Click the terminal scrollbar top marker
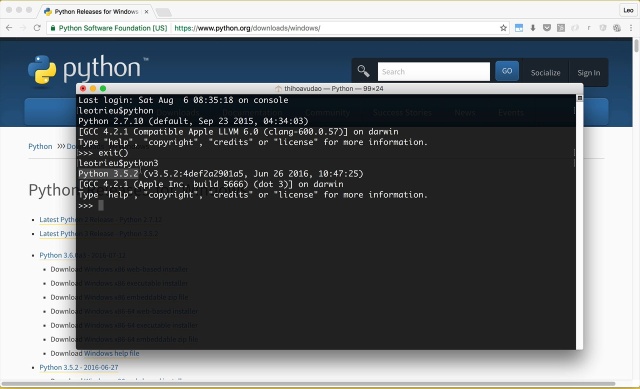The image size is (640, 389). tap(580, 98)
